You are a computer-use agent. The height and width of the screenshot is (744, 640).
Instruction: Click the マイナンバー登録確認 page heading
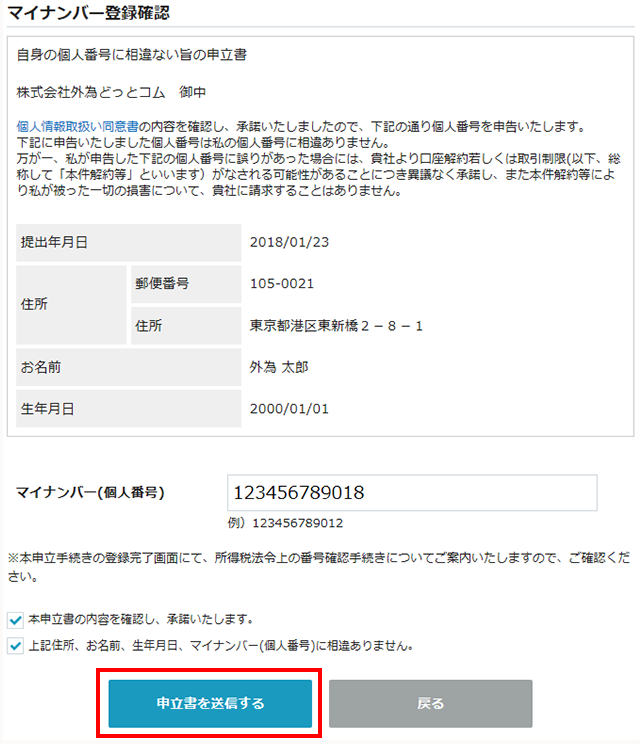tap(89, 12)
